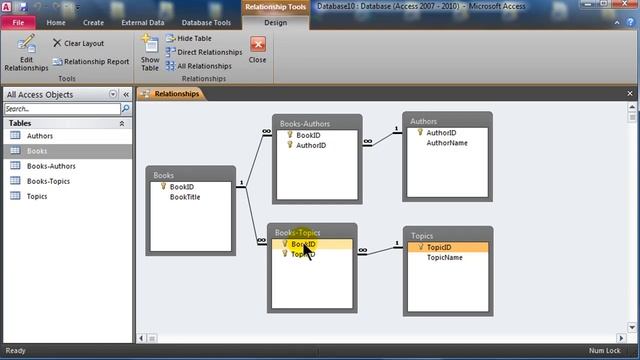The image size is (640, 360).
Task: Open the All Access Objects dropdown arrow
Action: 113,94
